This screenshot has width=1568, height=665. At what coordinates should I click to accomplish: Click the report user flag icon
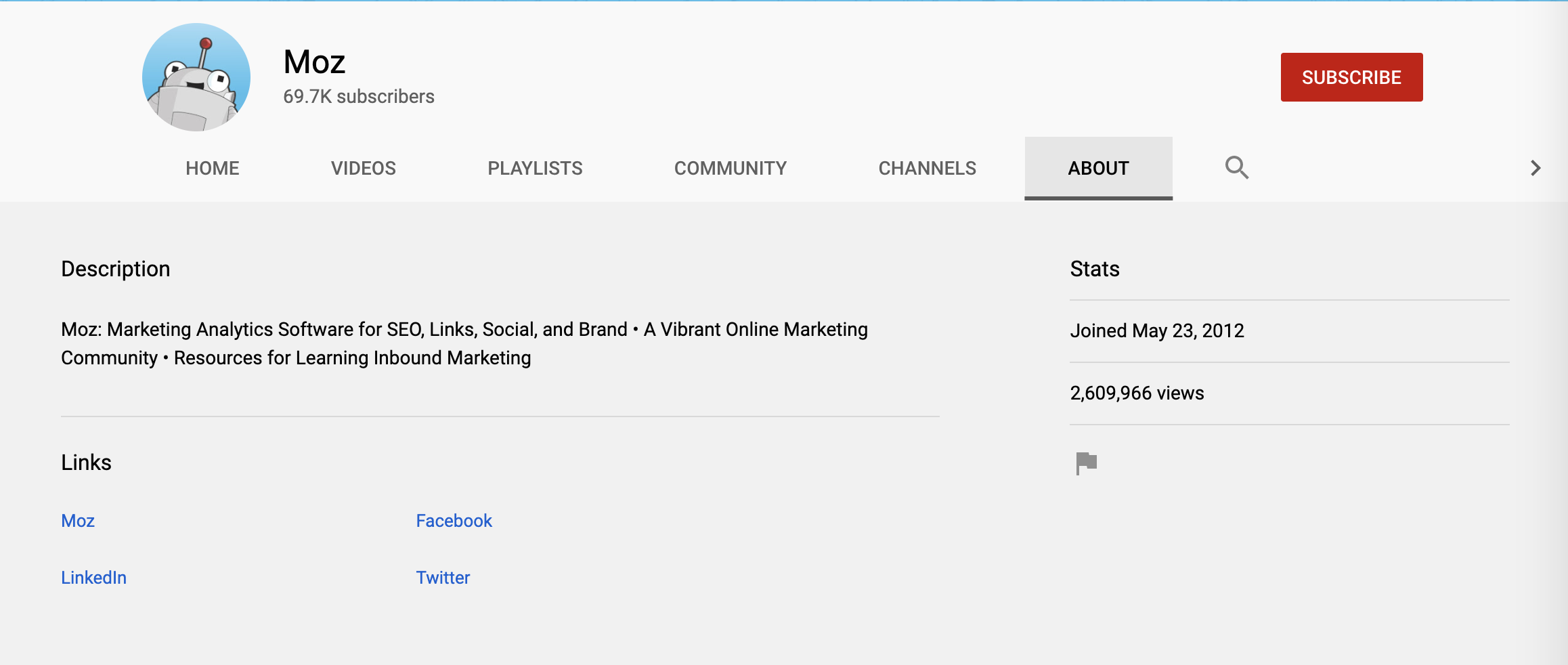click(1087, 463)
